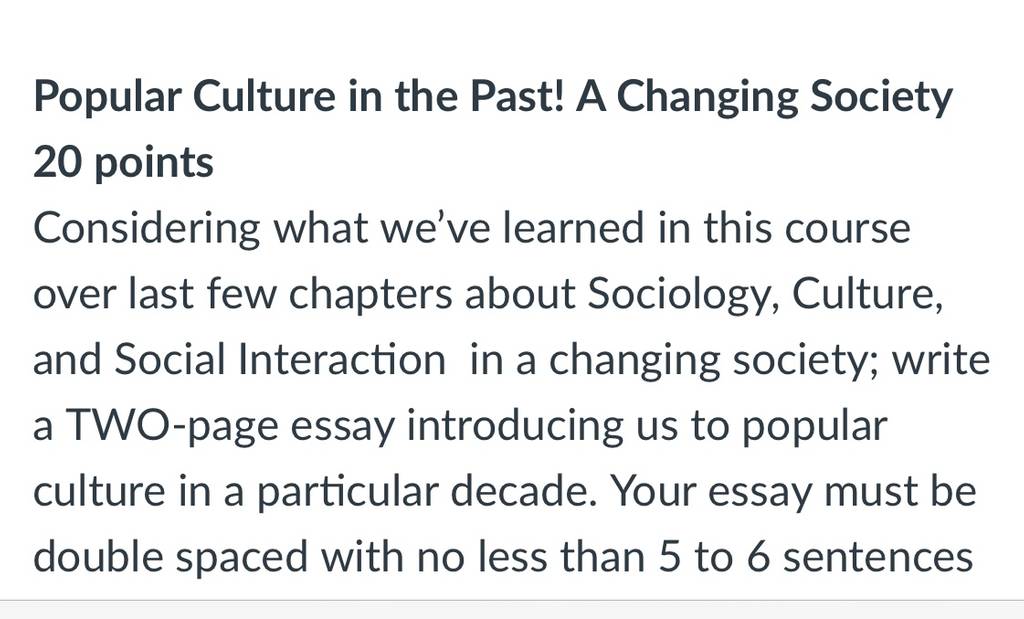Screen dimensions: 1024x619
Task: Click the word "Culture," ending the fourth line
Action: (x=868, y=294)
